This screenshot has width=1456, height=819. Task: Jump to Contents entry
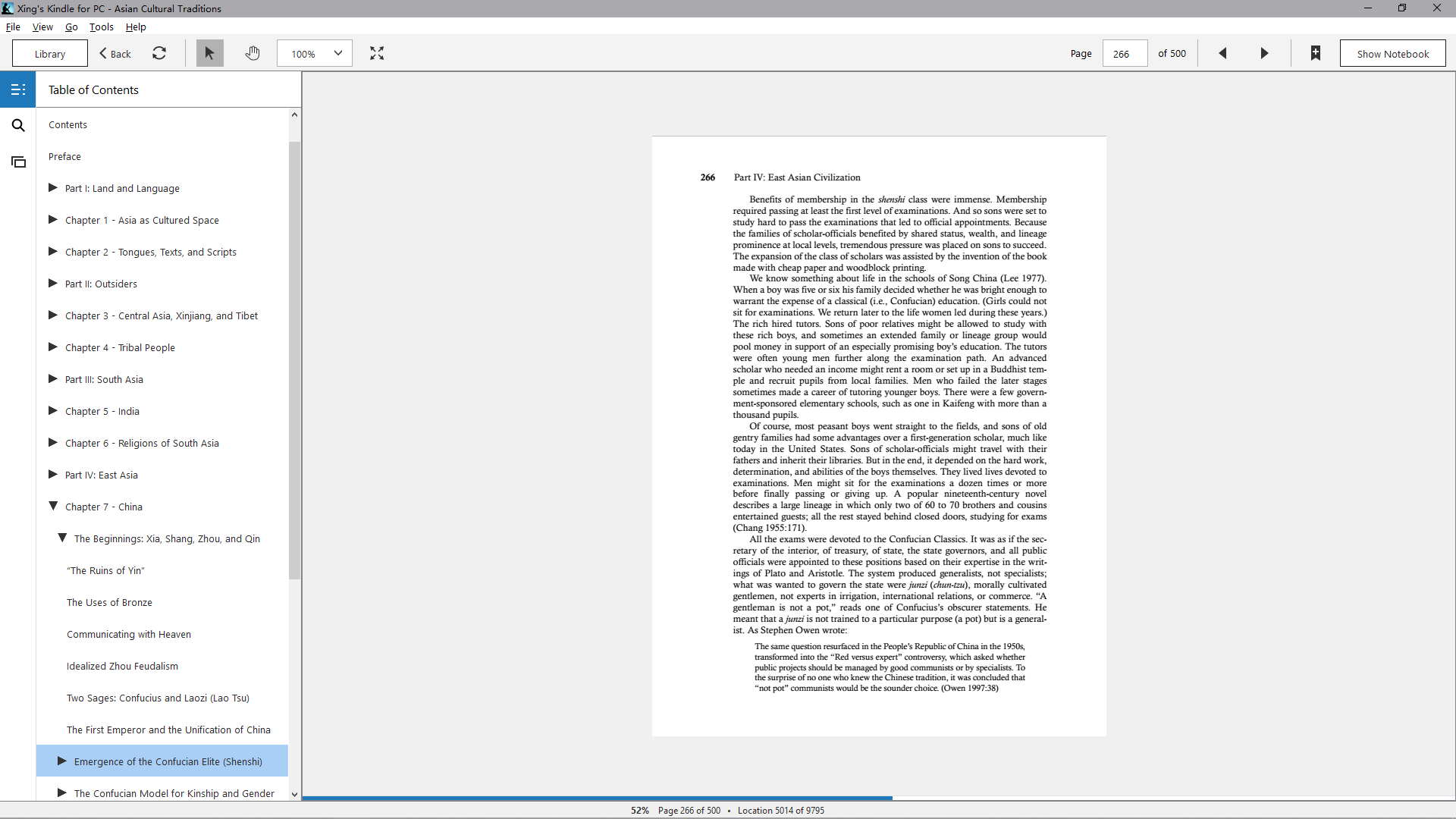tap(67, 125)
